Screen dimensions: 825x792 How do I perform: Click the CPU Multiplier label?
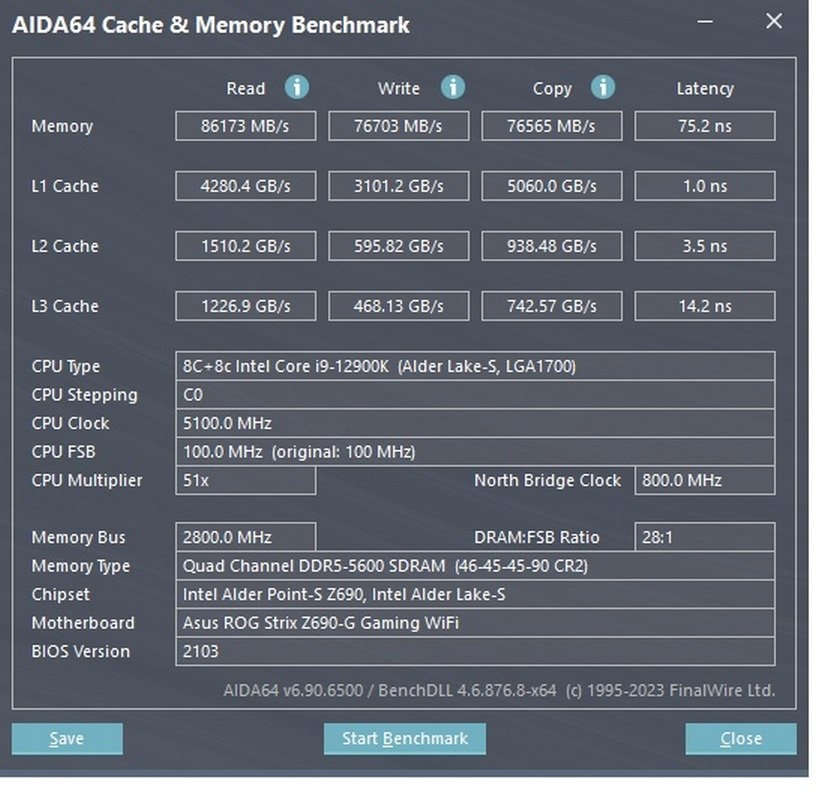coord(87,480)
